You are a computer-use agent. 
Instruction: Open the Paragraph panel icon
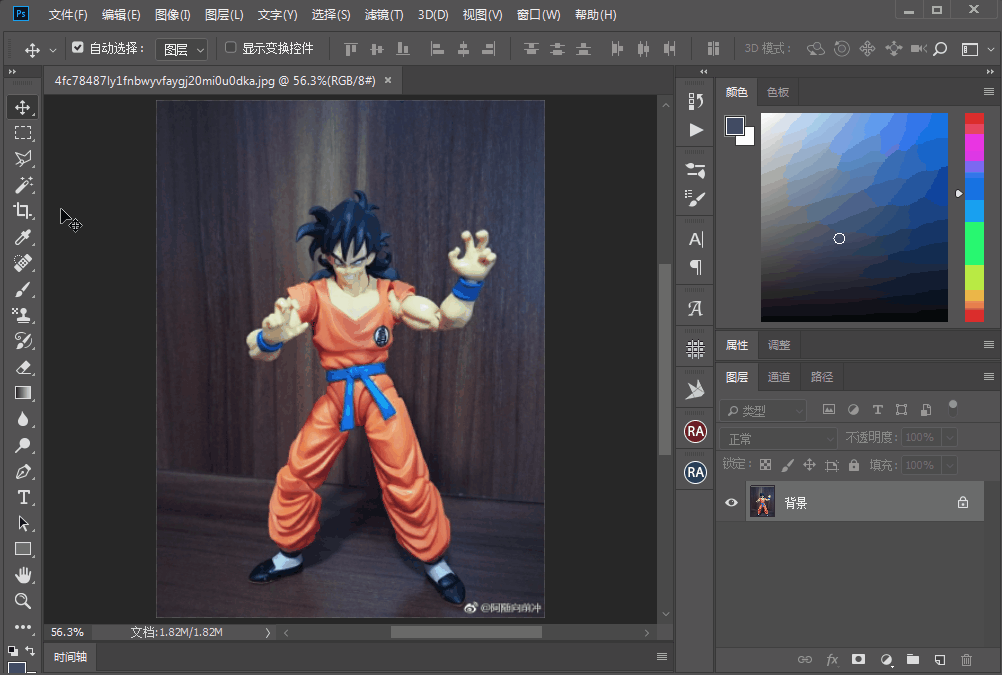[x=695, y=267]
